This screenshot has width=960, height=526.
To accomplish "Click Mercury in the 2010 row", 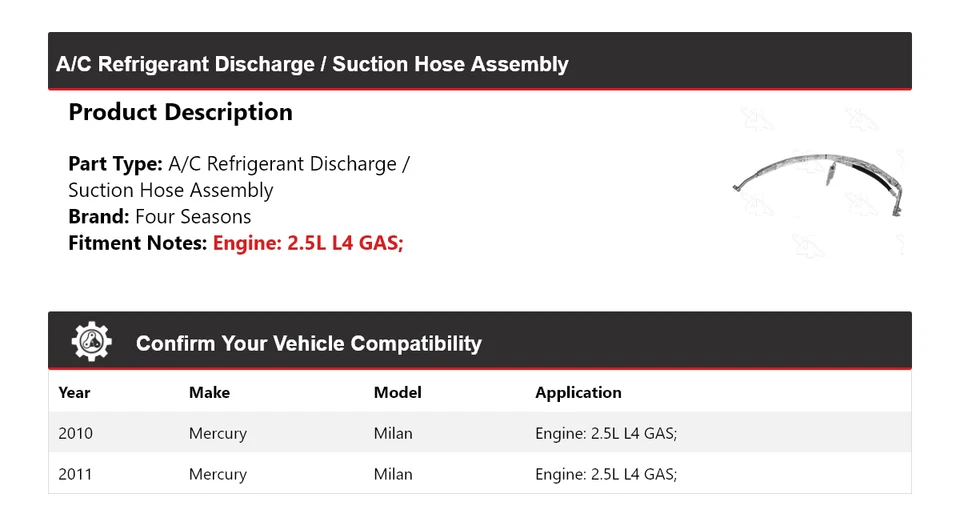I will click(217, 434).
